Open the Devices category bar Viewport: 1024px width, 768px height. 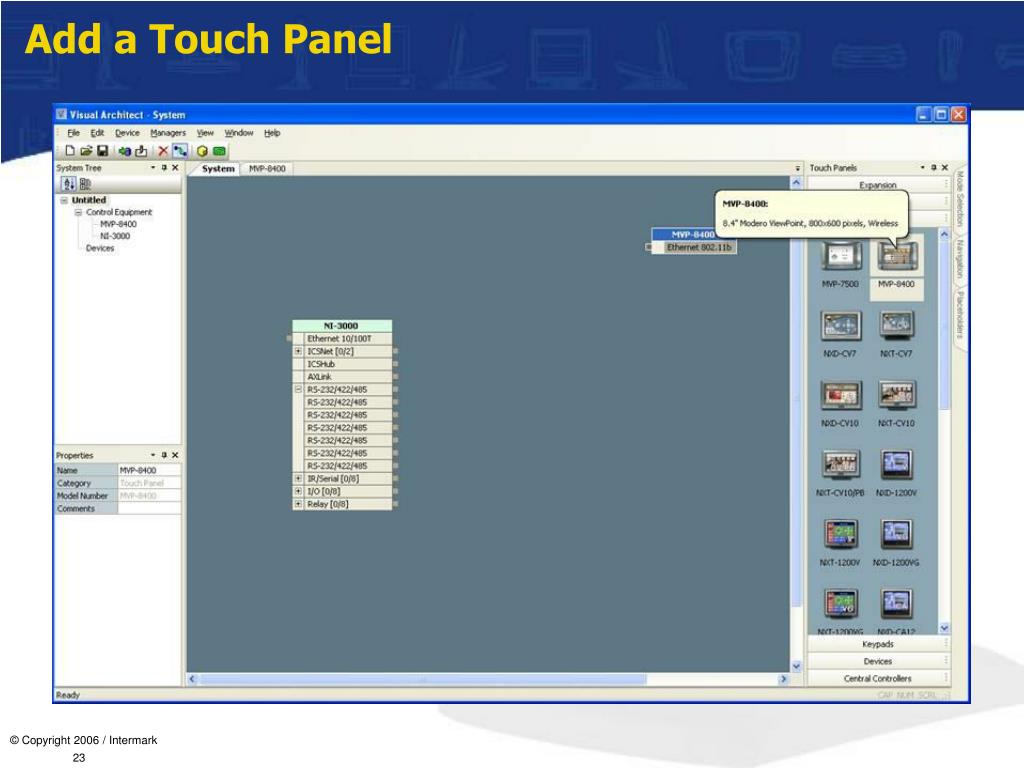tap(878, 662)
